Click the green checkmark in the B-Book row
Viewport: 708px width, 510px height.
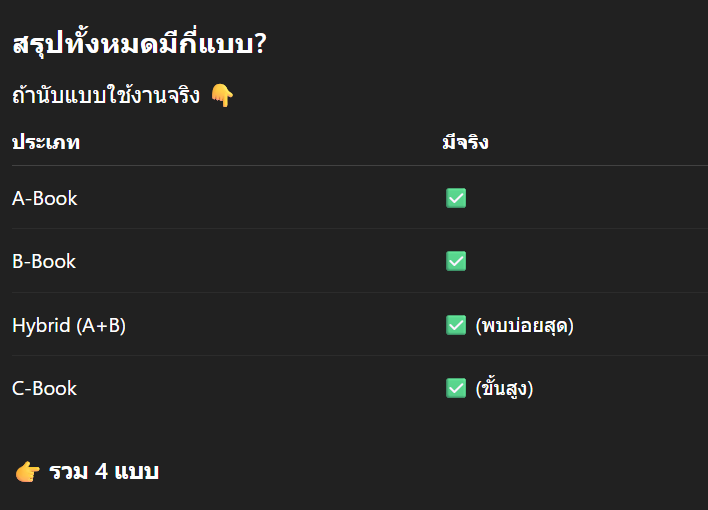click(x=456, y=261)
